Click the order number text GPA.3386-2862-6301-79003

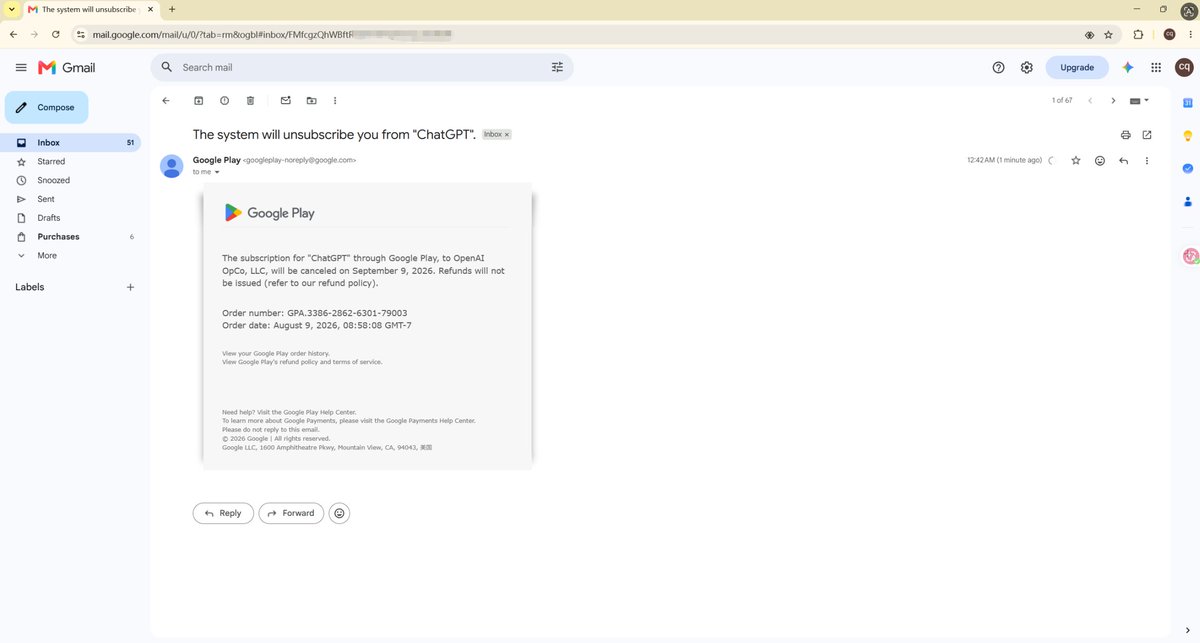point(347,313)
